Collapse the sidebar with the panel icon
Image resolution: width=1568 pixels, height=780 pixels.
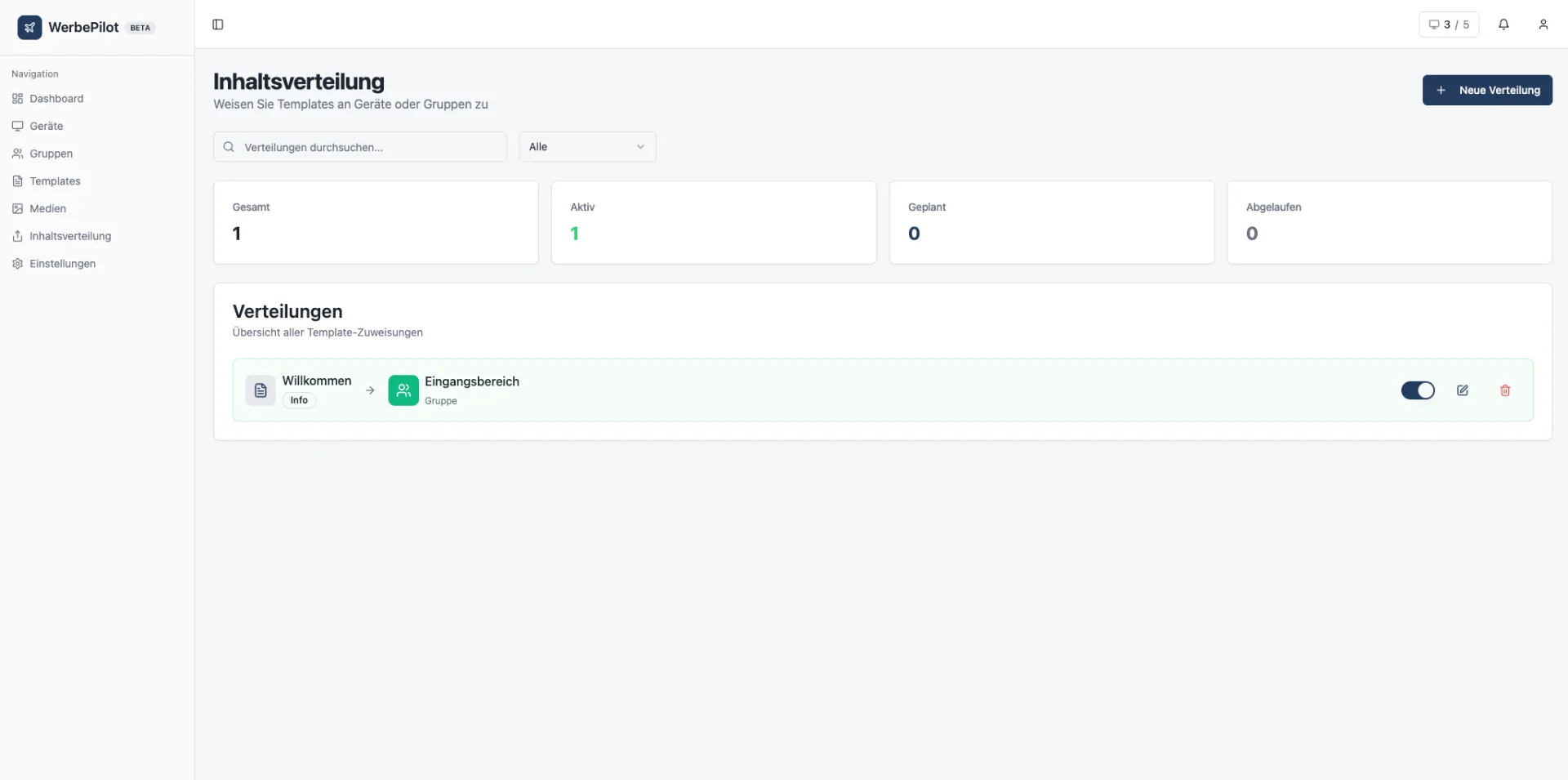(218, 25)
